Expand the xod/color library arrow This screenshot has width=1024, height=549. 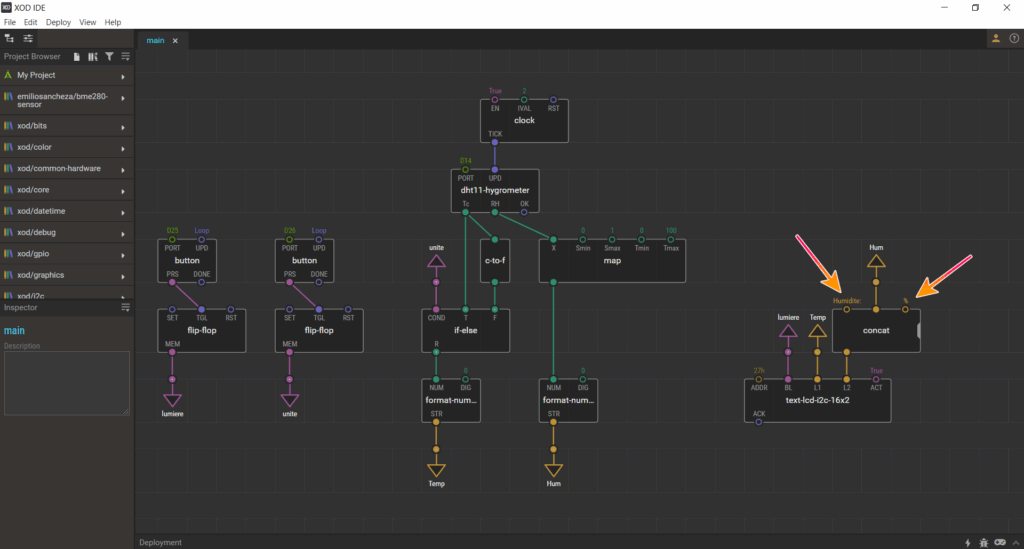[x=123, y=149]
